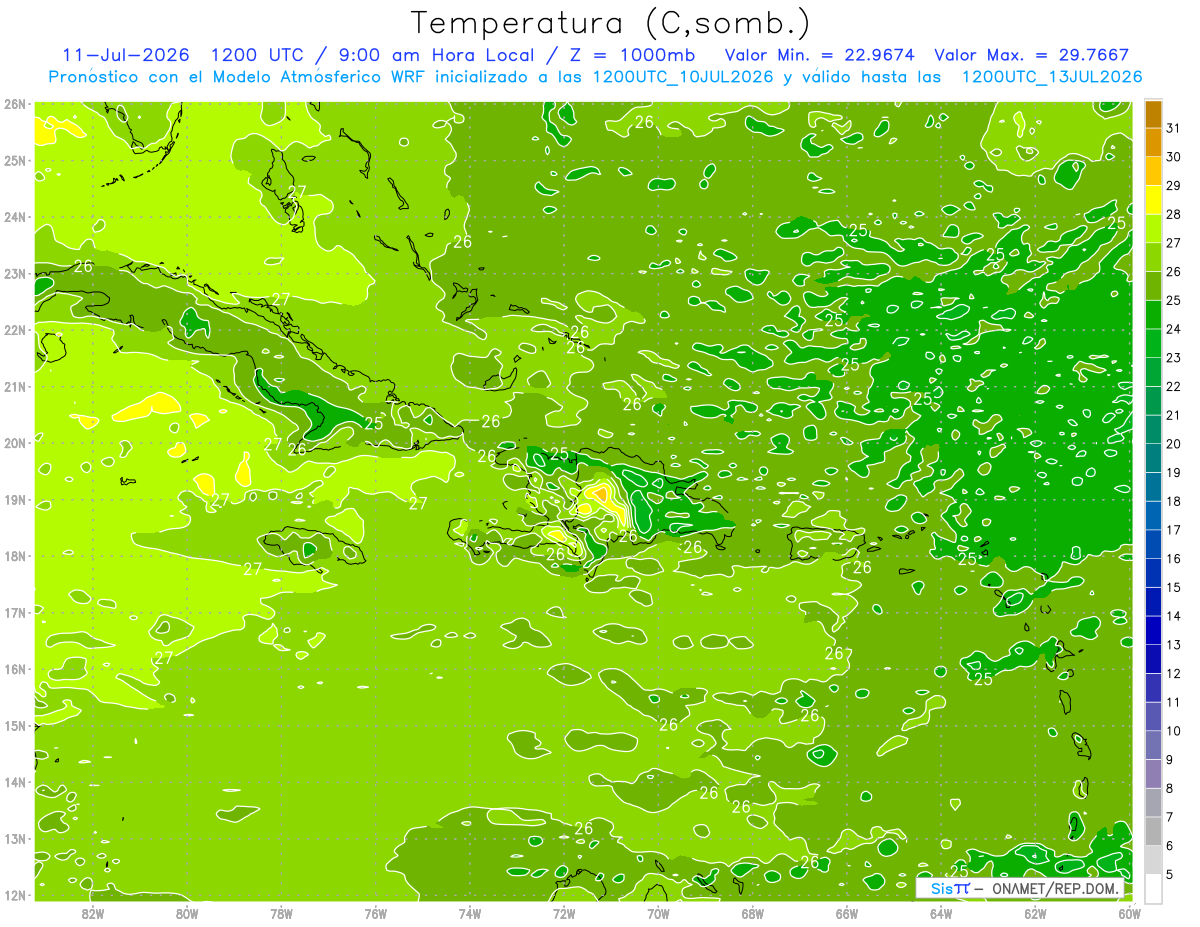Click the orange colorbar swatch between 30 and 31

[x=1153, y=142]
